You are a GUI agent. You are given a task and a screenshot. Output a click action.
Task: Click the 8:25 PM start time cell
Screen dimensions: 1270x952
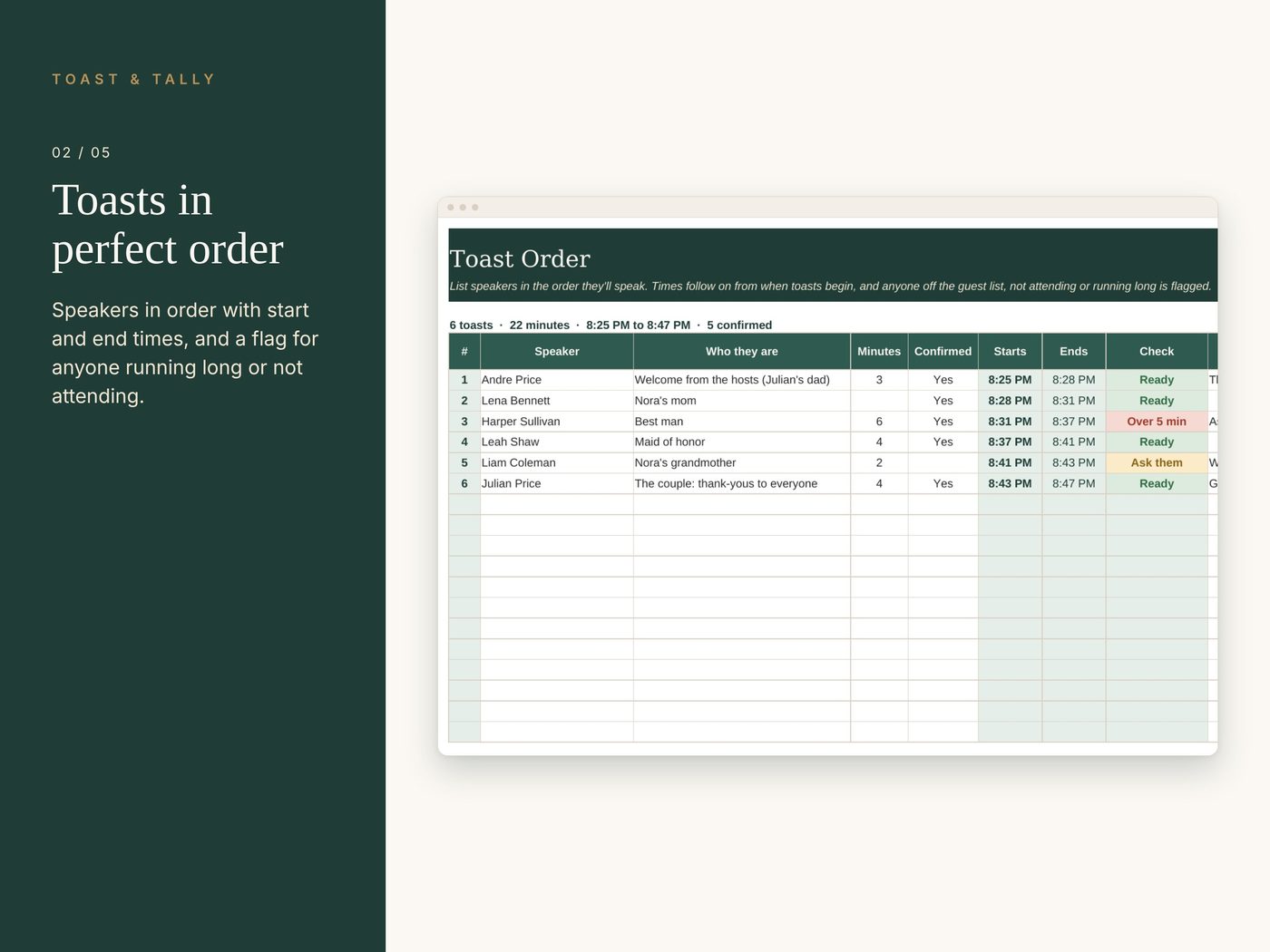coord(1010,380)
